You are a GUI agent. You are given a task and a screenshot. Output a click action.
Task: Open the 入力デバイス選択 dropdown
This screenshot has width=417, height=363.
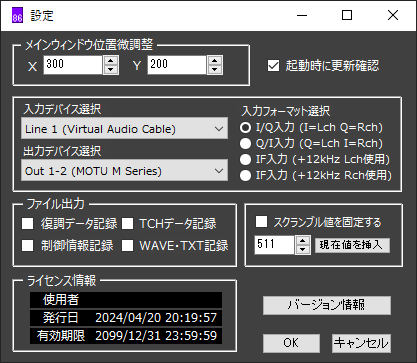pos(124,128)
